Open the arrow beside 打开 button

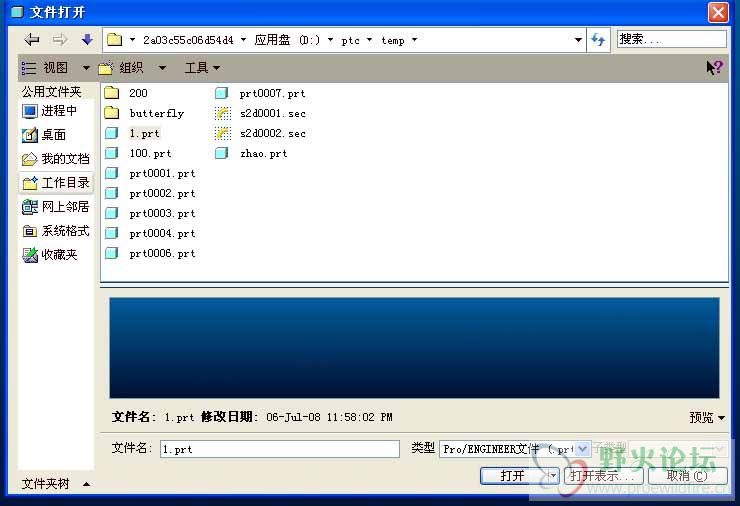point(553,476)
